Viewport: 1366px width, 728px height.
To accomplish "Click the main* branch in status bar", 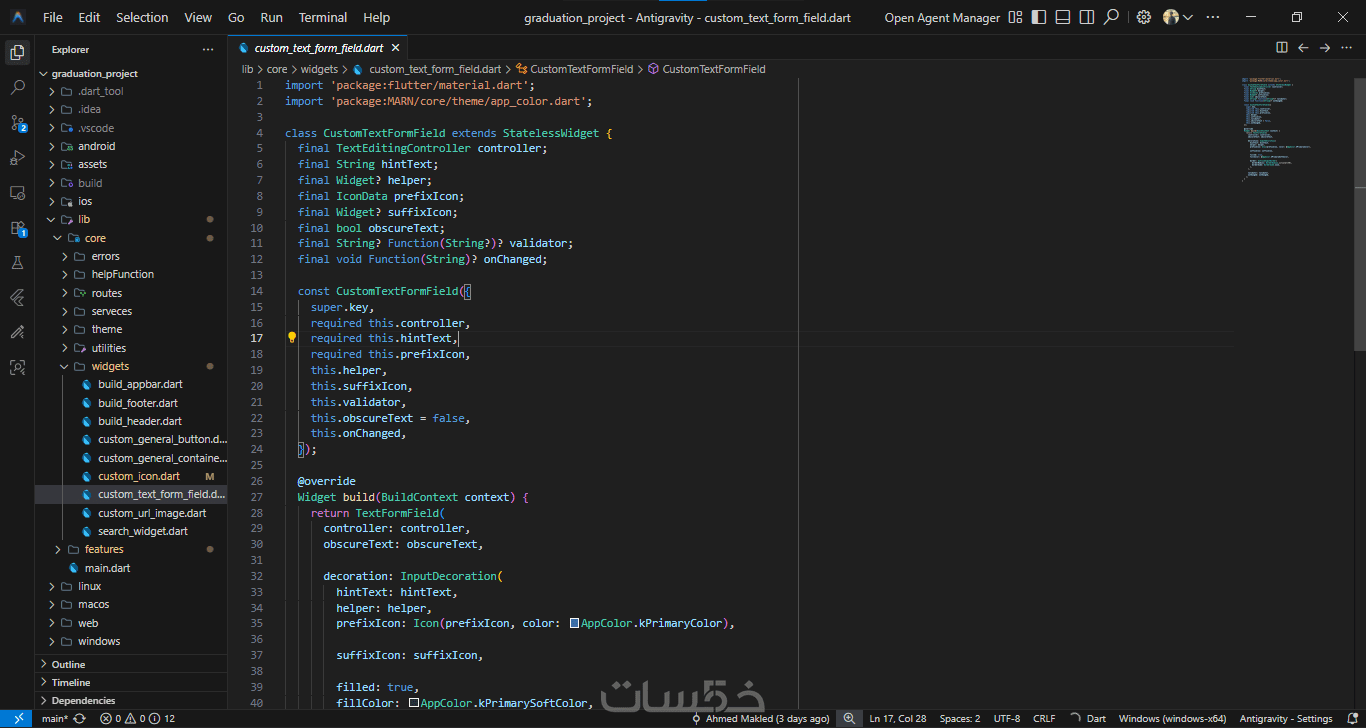I will 54,718.
